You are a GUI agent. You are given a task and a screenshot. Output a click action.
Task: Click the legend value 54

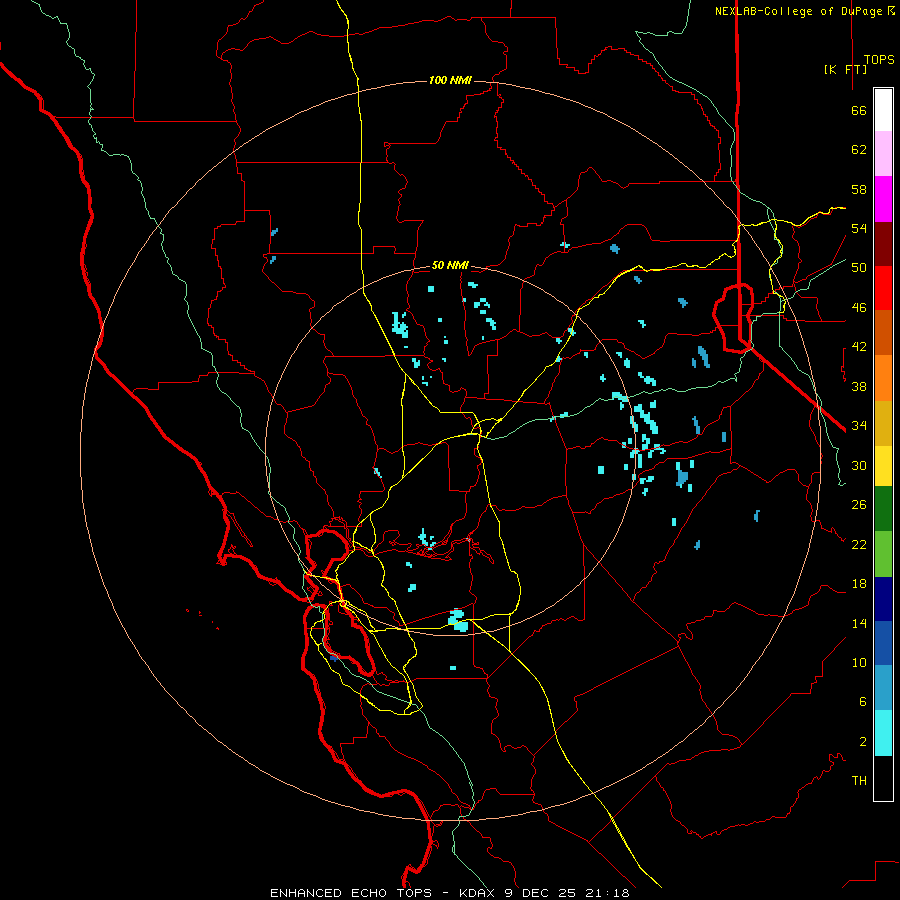pos(859,228)
